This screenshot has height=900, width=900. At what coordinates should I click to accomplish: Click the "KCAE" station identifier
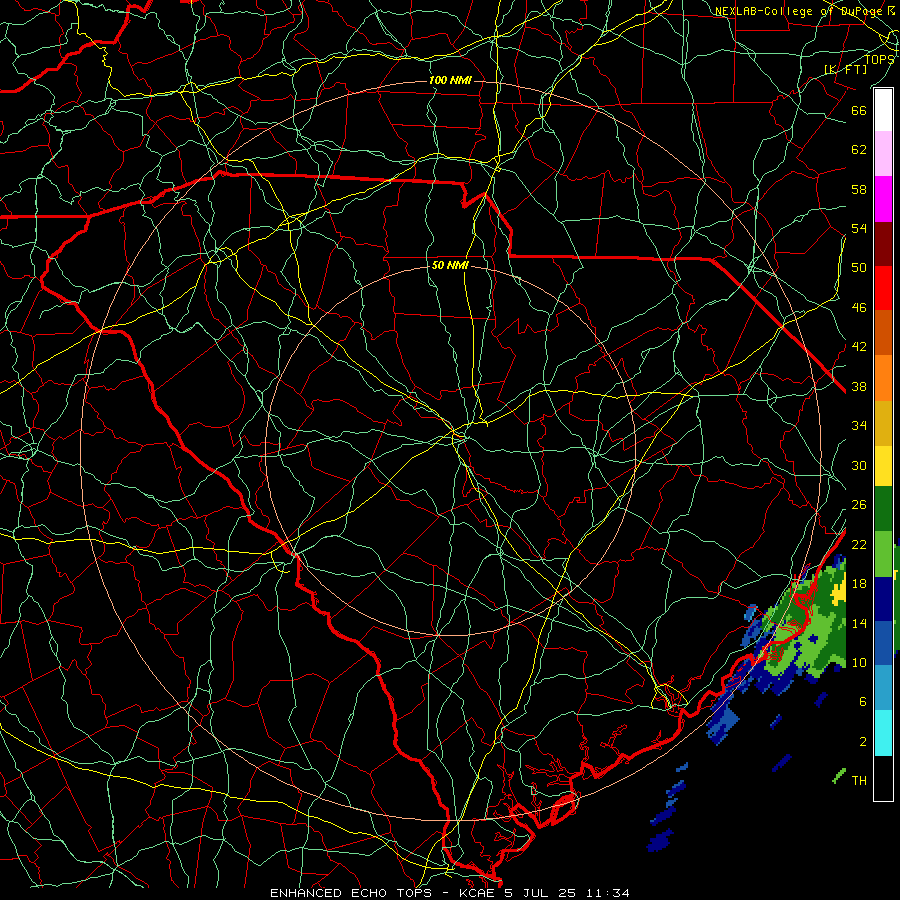point(479,893)
